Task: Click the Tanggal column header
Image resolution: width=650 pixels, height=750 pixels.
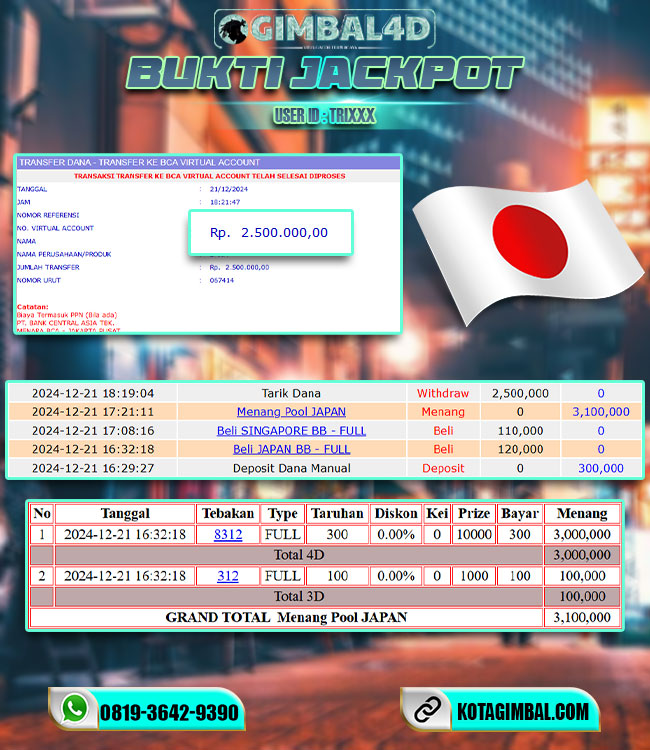Action: (125, 513)
